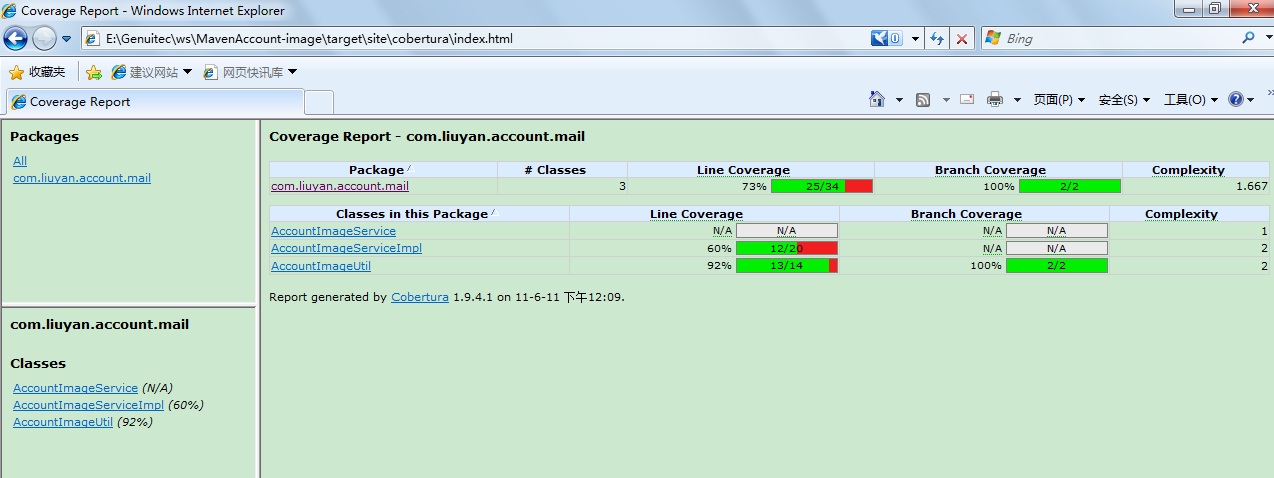Click the 1.667 complexity value
Image resolution: width=1274 pixels, height=478 pixels.
(x=1251, y=186)
